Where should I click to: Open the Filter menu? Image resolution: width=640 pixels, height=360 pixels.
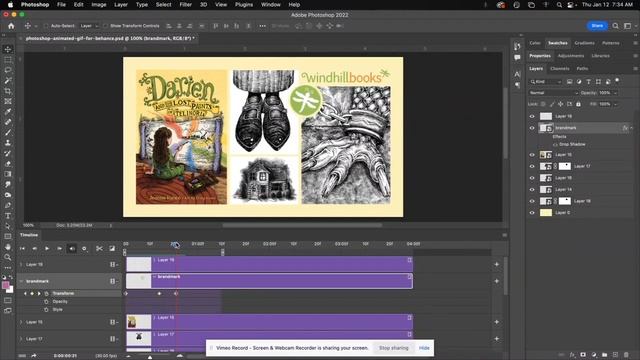(185, 4)
